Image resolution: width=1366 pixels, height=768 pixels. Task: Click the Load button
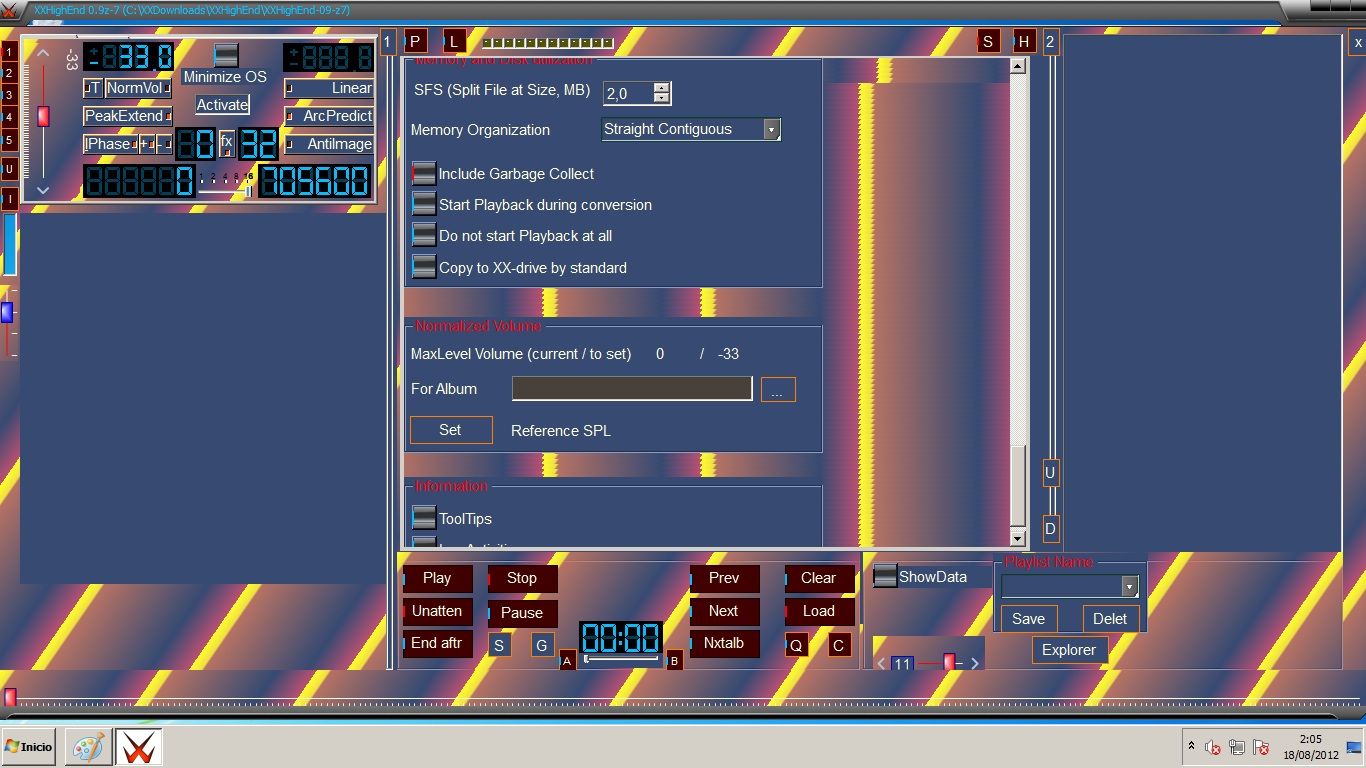tap(819, 611)
